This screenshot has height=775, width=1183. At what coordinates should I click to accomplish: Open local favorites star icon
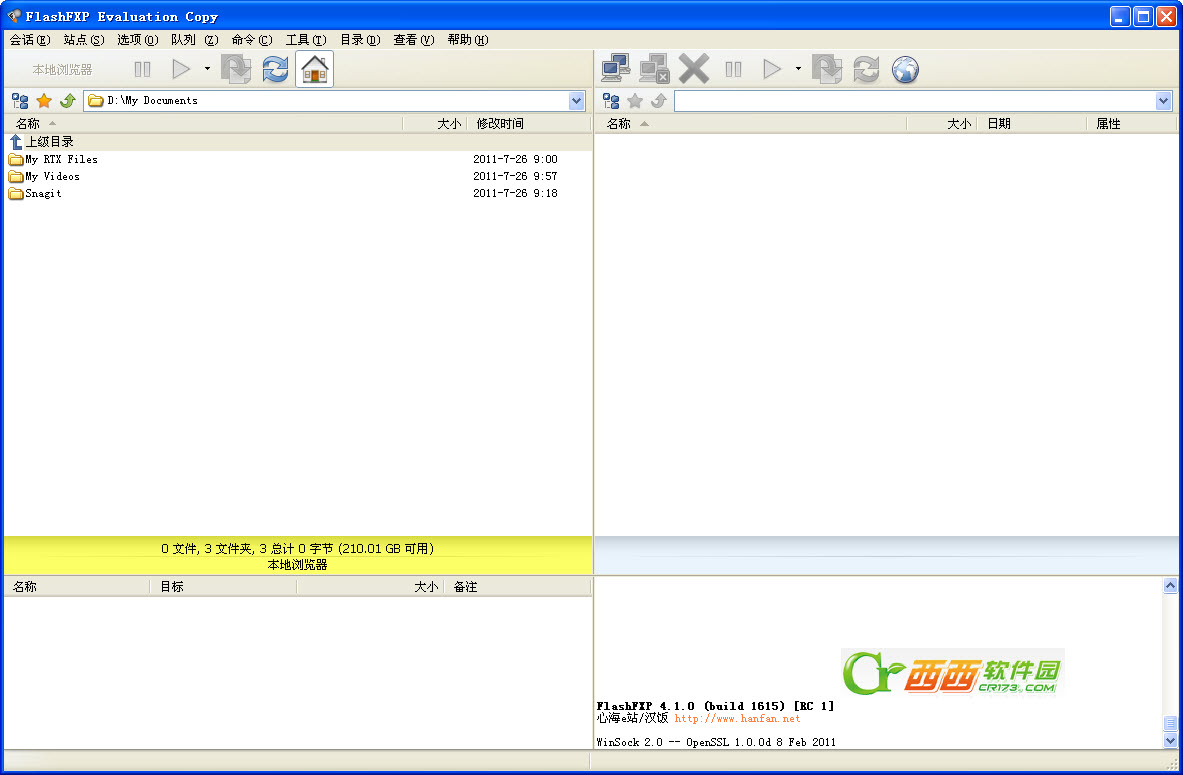click(44, 101)
